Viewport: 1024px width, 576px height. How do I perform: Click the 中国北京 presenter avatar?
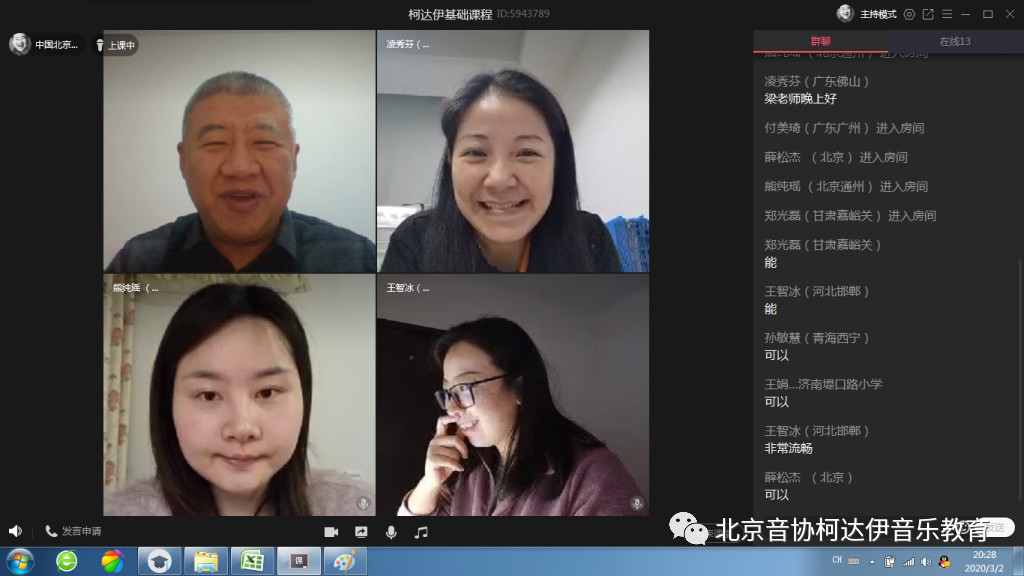tap(20, 44)
